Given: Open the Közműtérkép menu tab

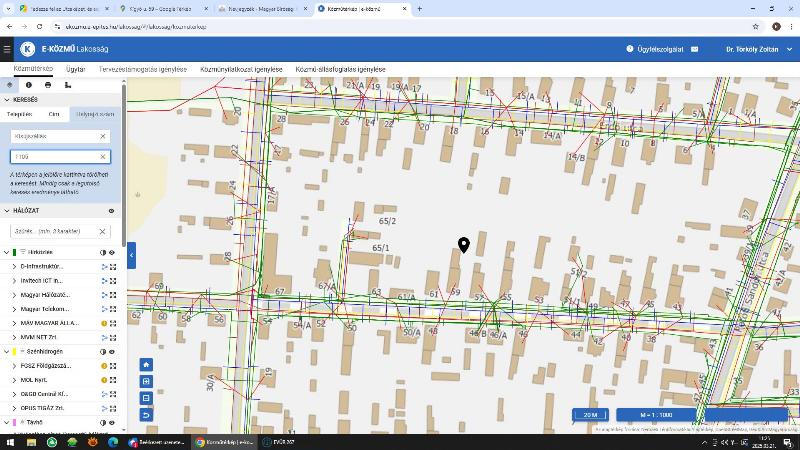Looking at the screenshot, I should coord(33,69).
